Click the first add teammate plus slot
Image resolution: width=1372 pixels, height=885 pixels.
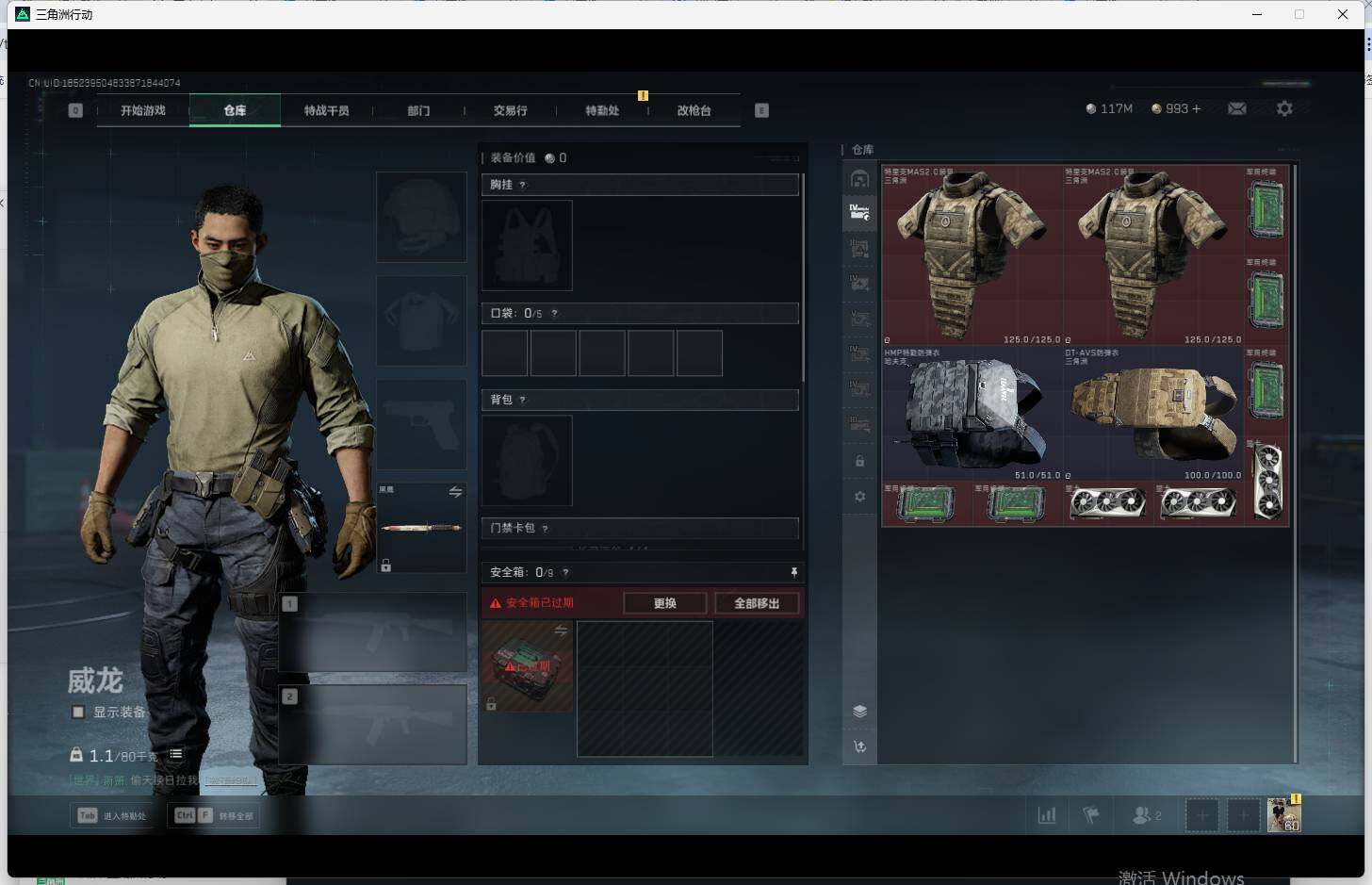[1202, 815]
